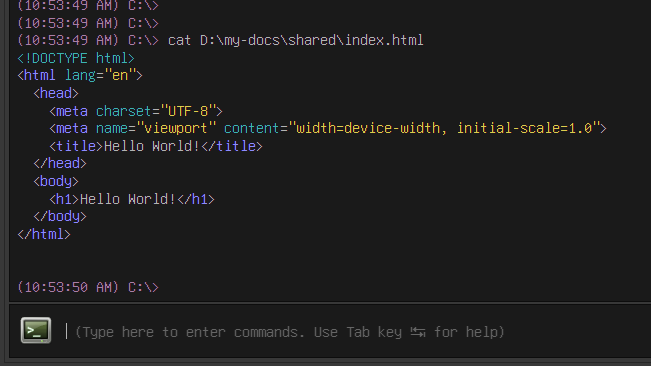
Task: Click the closing </html> tag
Action: 44,234
